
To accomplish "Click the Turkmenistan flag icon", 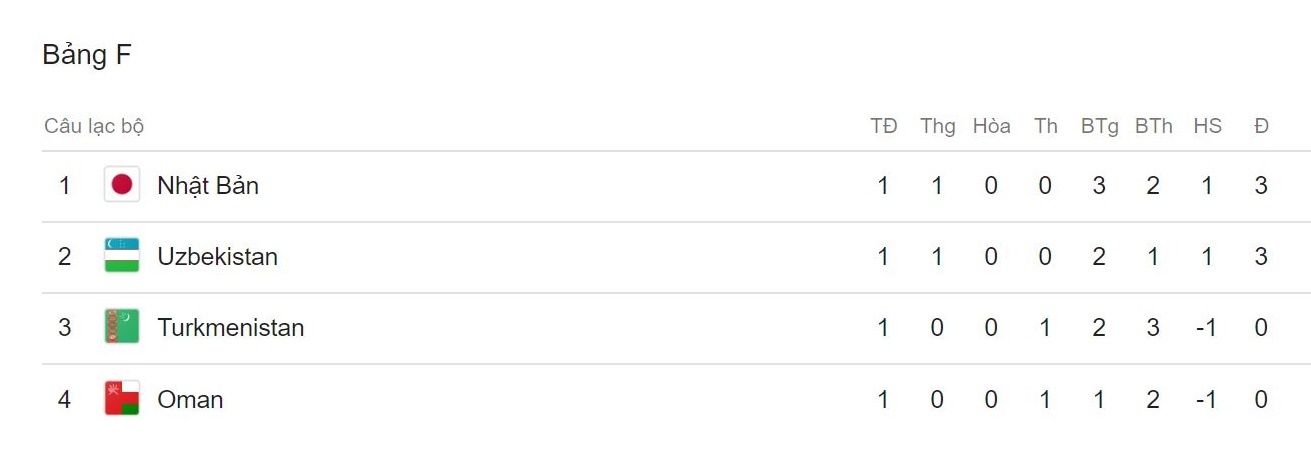I will point(122,327).
